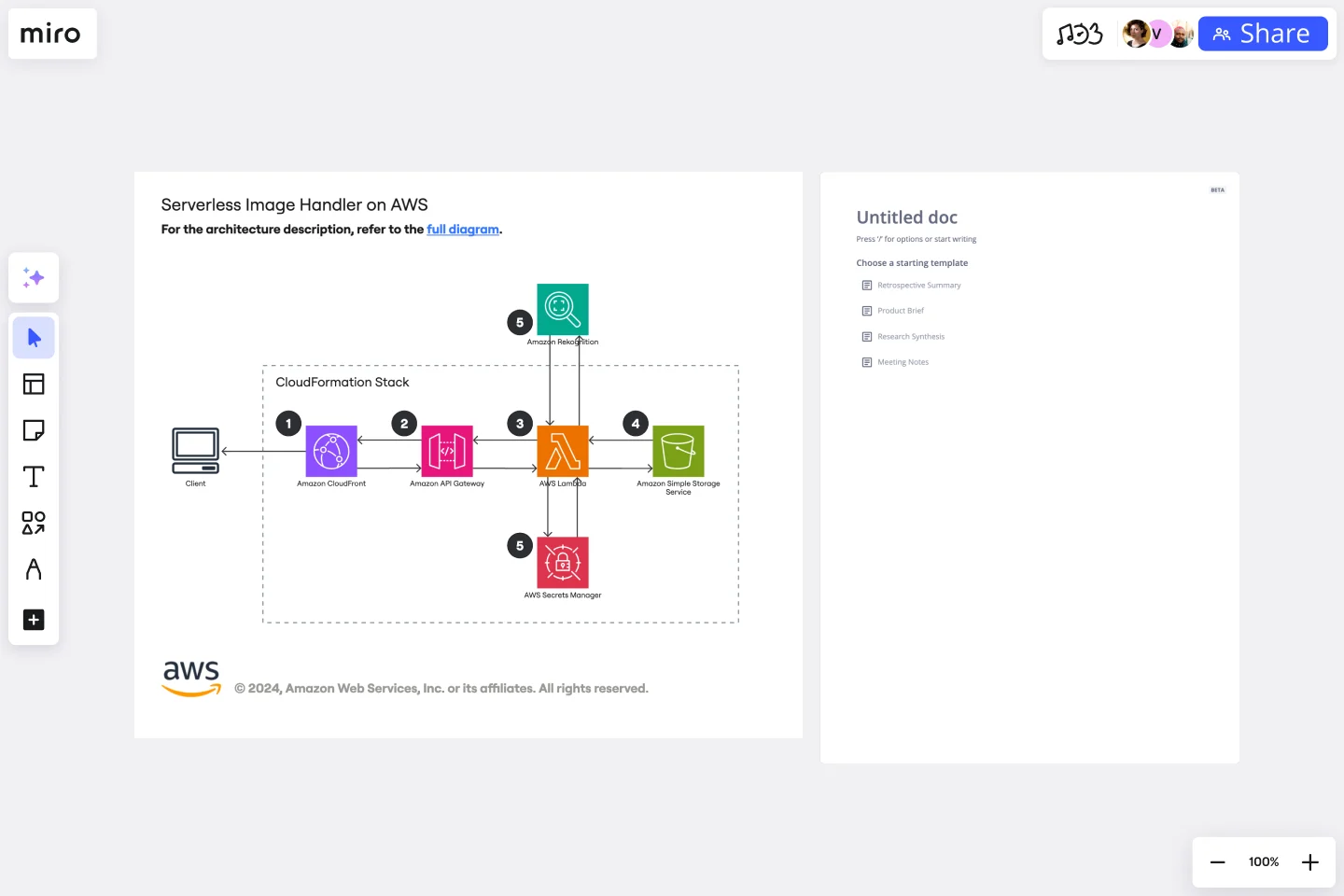Viewport: 1344px width, 896px height.
Task: Click first collaborator avatar
Action: (1136, 34)
